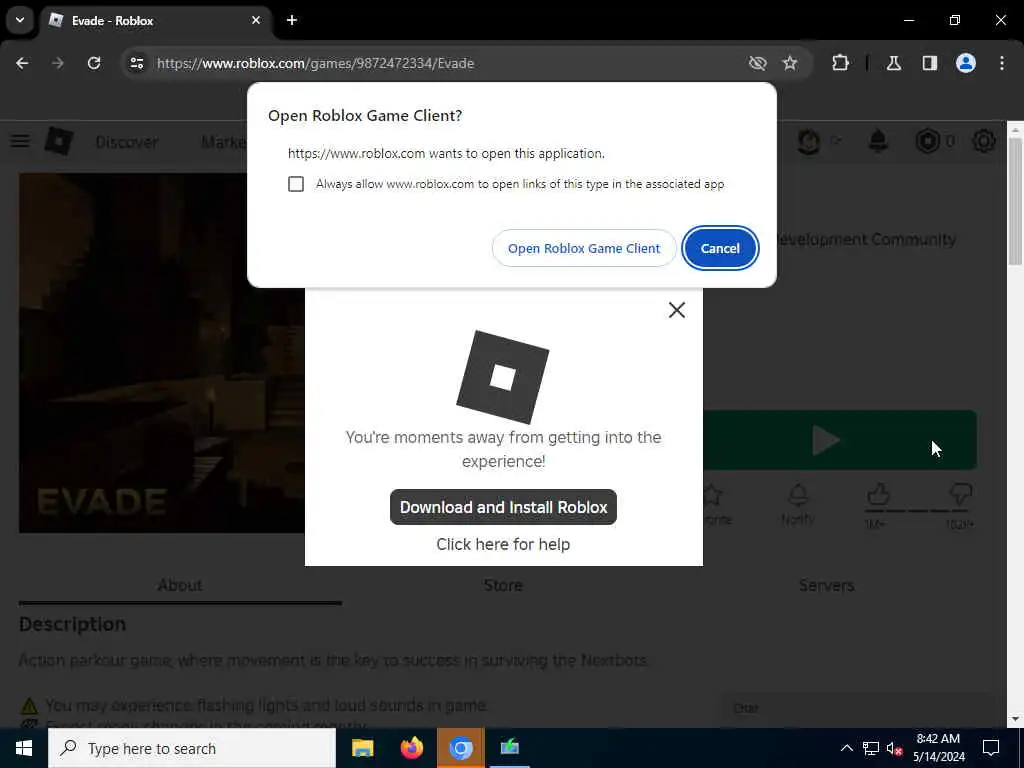1024x768 pixels.
Task: Open Roblox settings gear
Action: [984, 141]
